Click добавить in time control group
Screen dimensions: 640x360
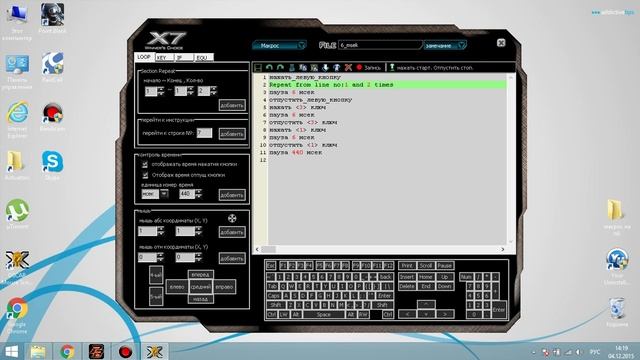232,195
